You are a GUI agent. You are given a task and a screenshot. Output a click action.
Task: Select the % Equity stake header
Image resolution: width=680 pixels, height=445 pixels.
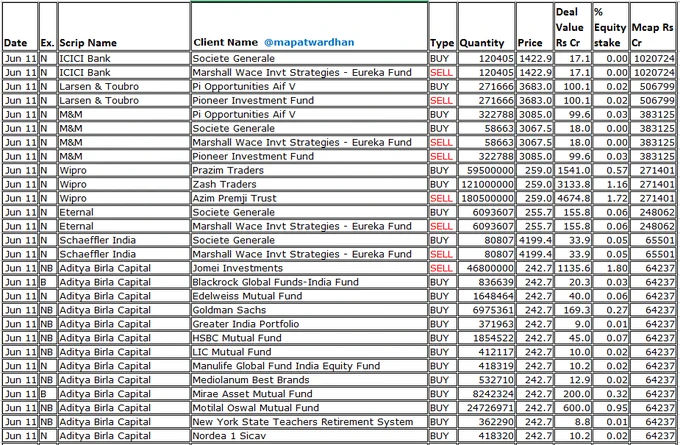(610, 27)
